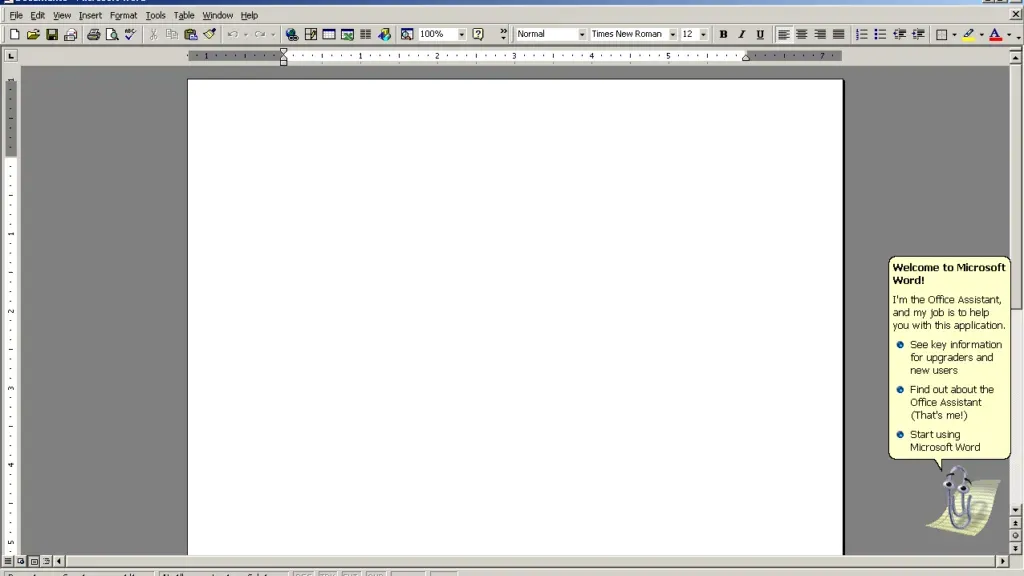Open the Table menu

184,15
